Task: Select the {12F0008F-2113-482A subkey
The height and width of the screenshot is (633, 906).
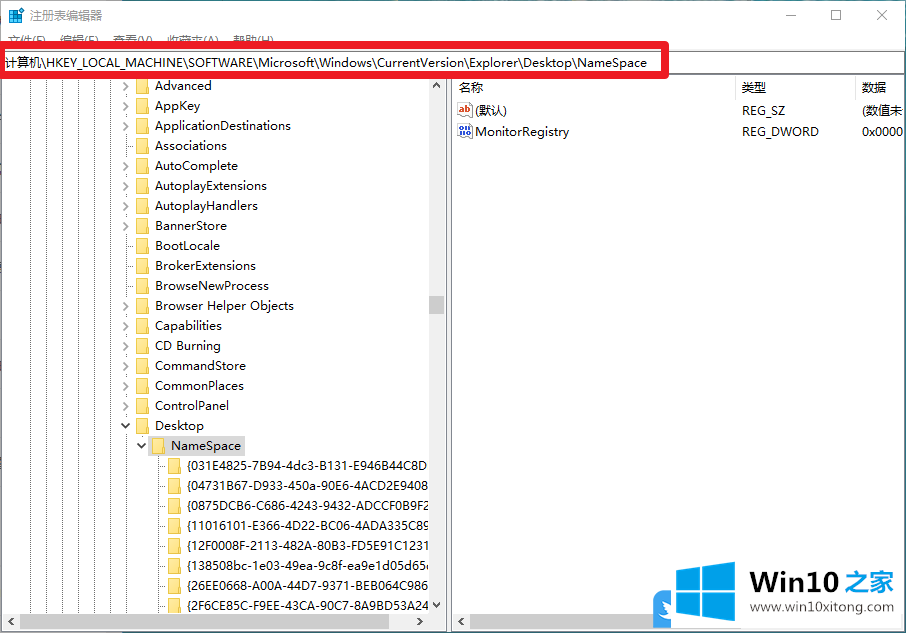Action: [x=307, y=546]
